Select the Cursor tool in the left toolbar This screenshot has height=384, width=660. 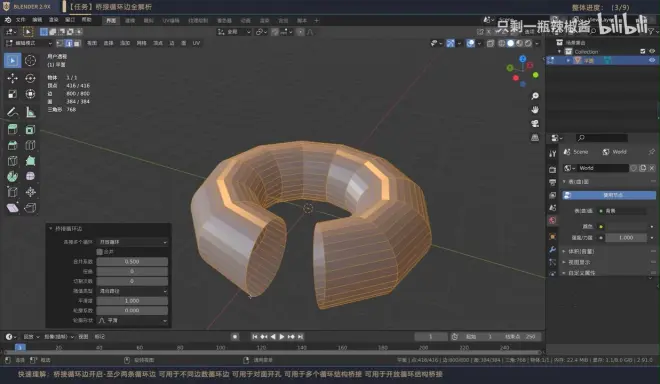point(30,61)
